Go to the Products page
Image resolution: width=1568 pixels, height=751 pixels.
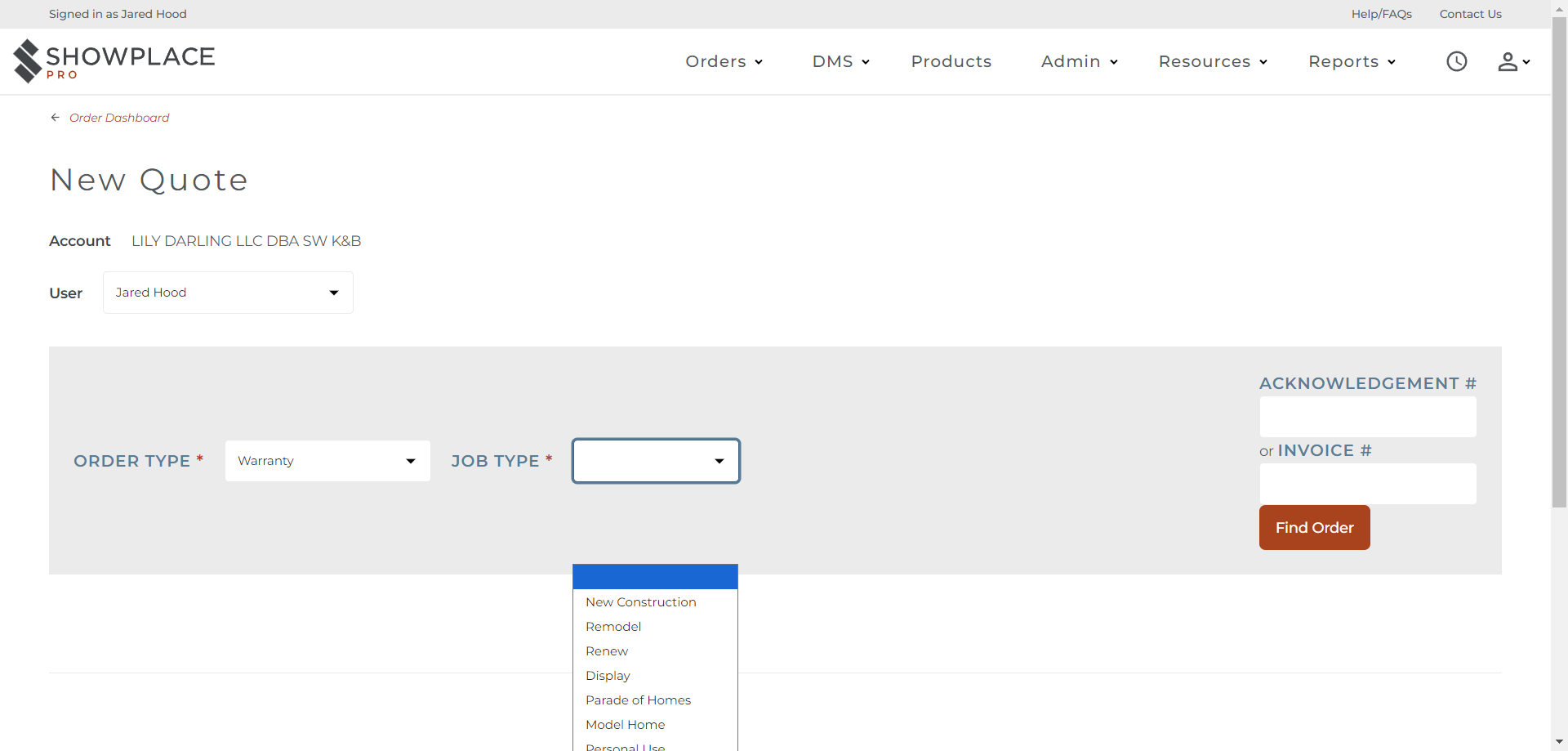[x=951, y=61]
